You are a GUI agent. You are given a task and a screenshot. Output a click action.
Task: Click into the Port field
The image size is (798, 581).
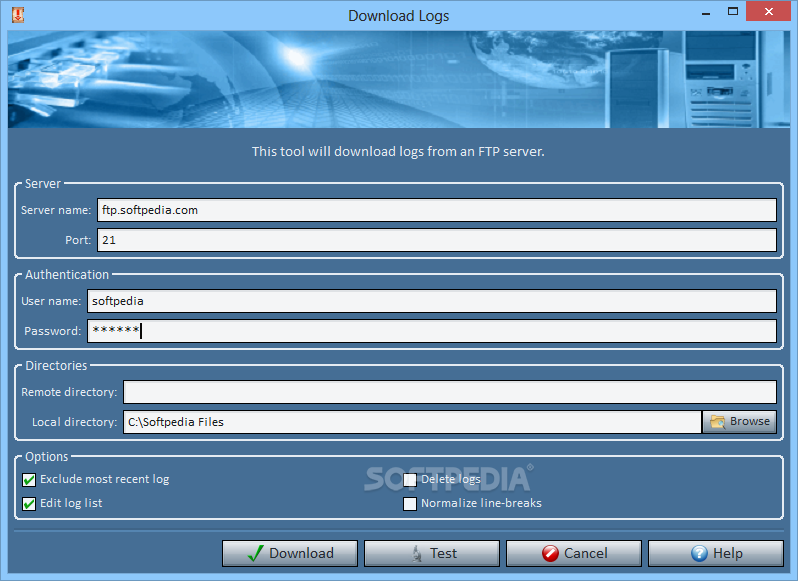pyautogui.click(x=437, y=240)
